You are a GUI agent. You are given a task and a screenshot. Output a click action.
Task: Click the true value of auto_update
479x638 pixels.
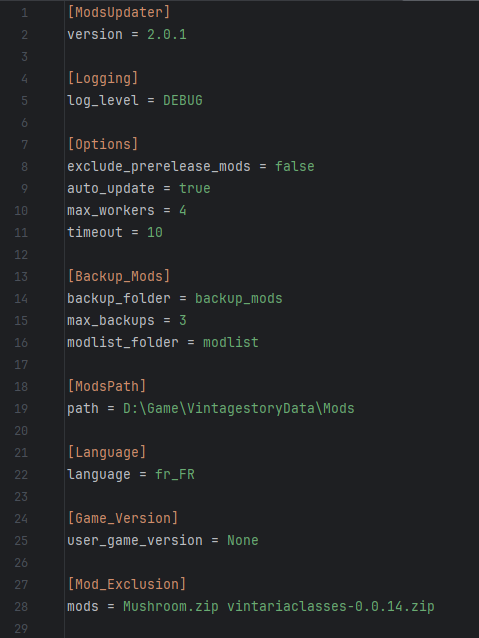[x=195, y=188]
